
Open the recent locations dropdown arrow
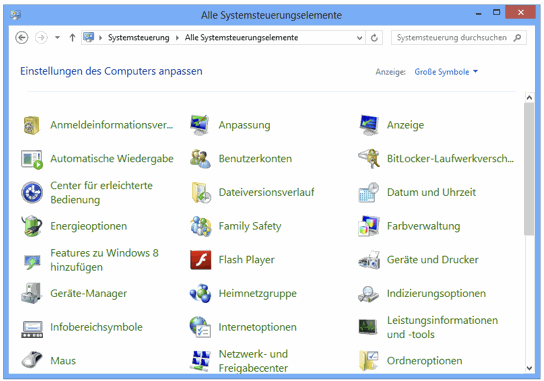[x=57, y=37]
